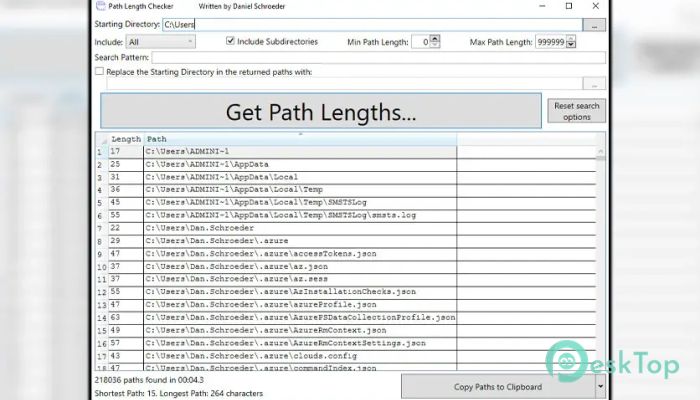
Task: Click the replacement directory text field
Action: [344, 83]
